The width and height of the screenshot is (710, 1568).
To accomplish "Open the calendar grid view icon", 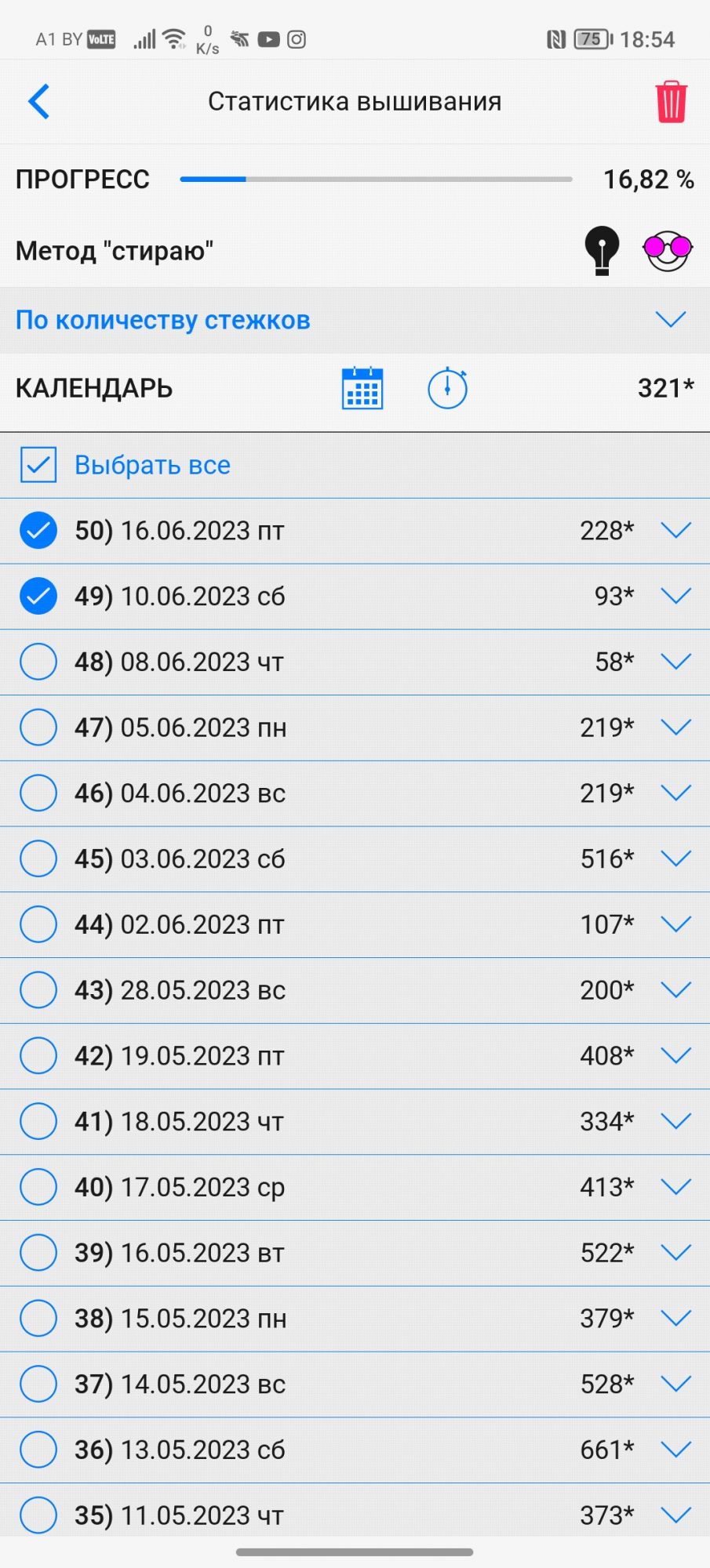I will pos(362,388).
